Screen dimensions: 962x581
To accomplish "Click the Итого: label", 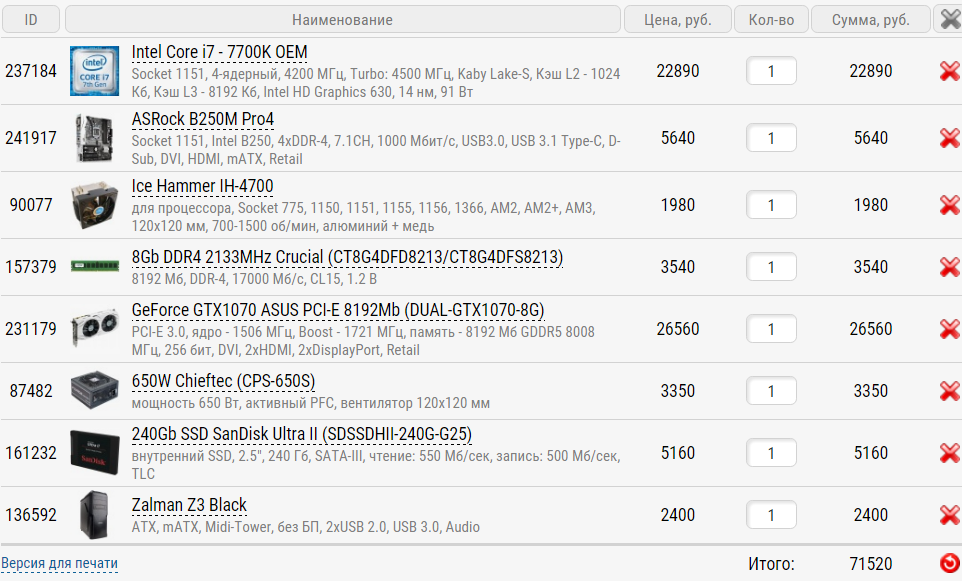I will point(771,563).
